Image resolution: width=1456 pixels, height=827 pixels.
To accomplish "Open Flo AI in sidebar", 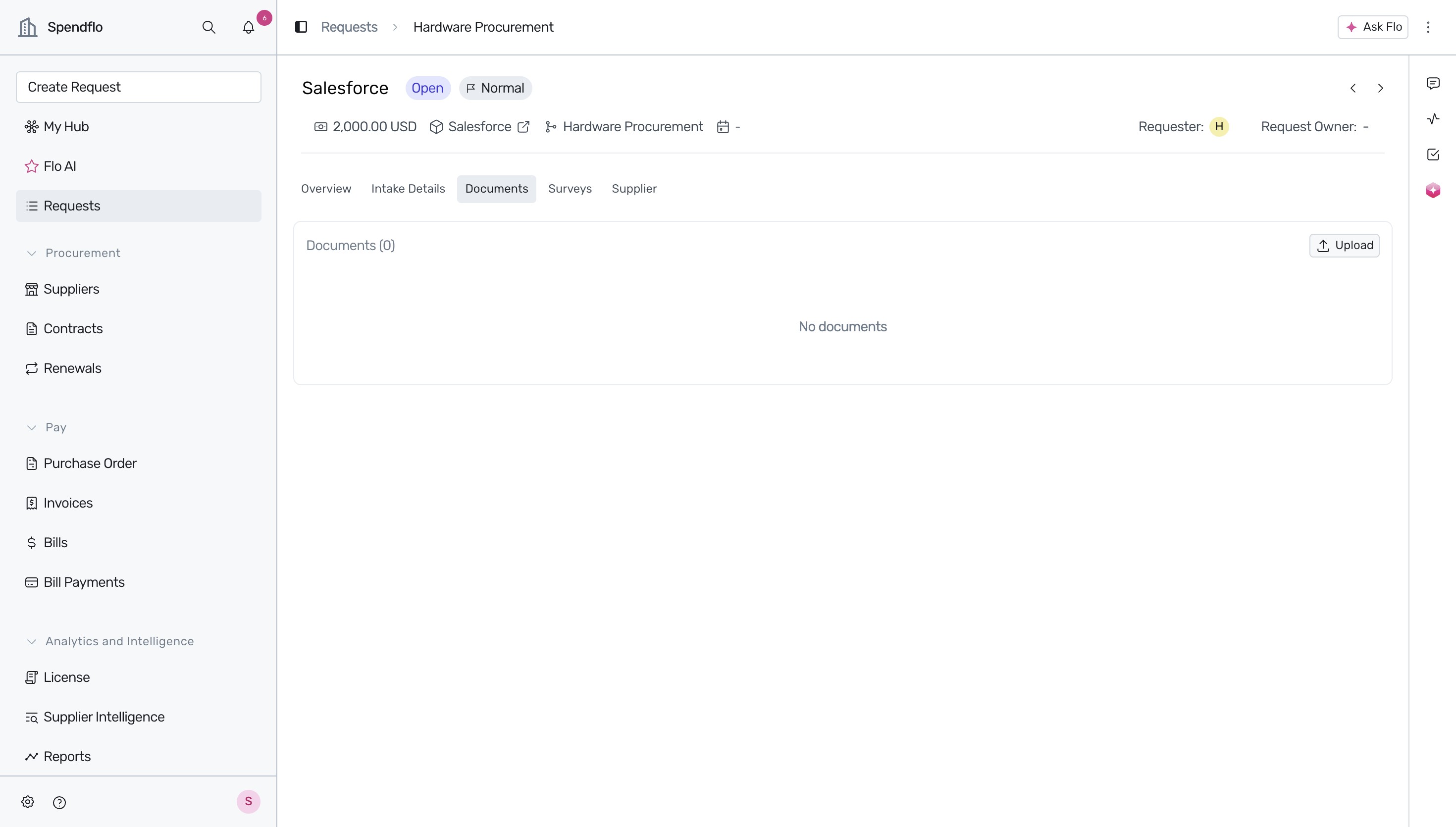I will pos(139,166).
